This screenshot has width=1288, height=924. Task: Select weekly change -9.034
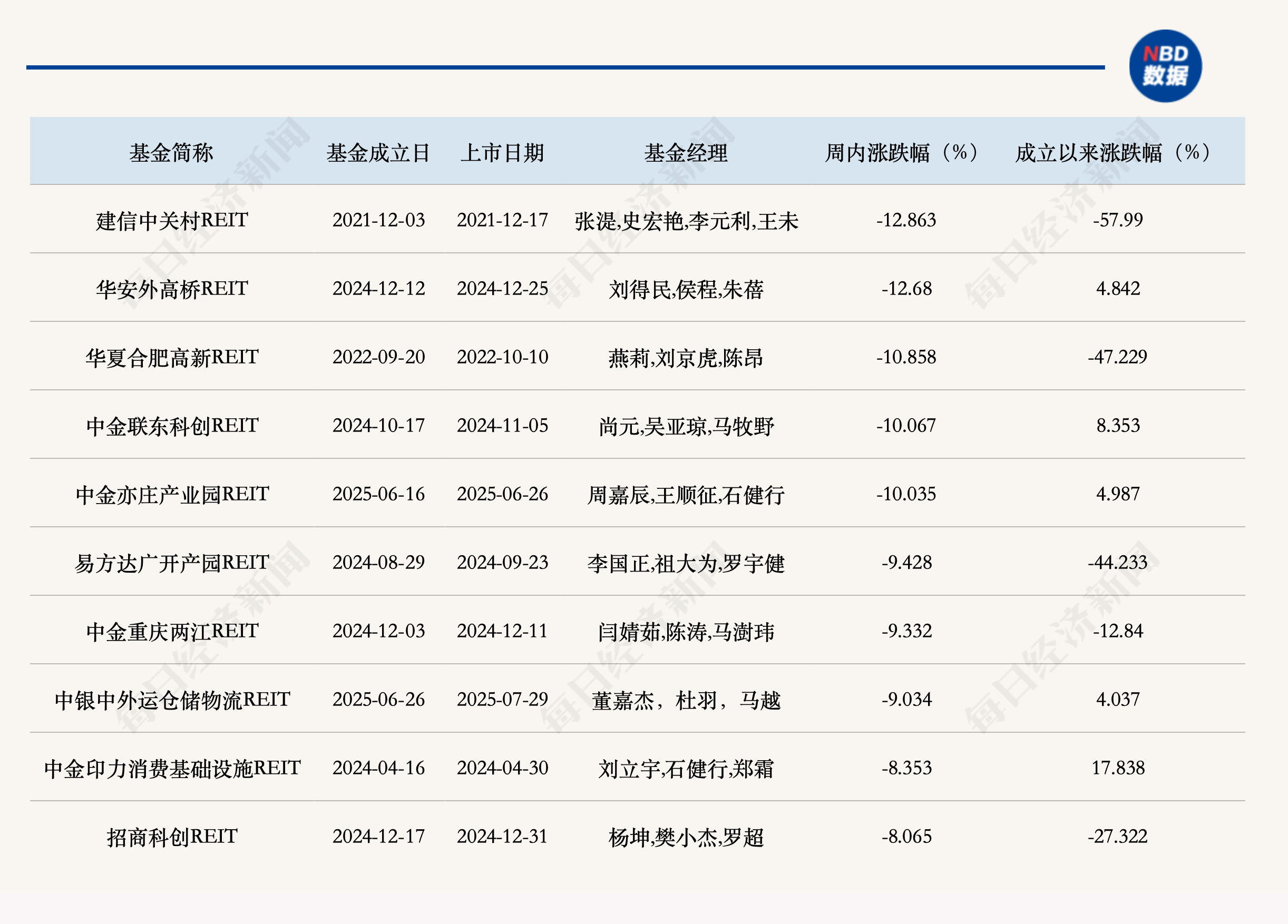906,700
